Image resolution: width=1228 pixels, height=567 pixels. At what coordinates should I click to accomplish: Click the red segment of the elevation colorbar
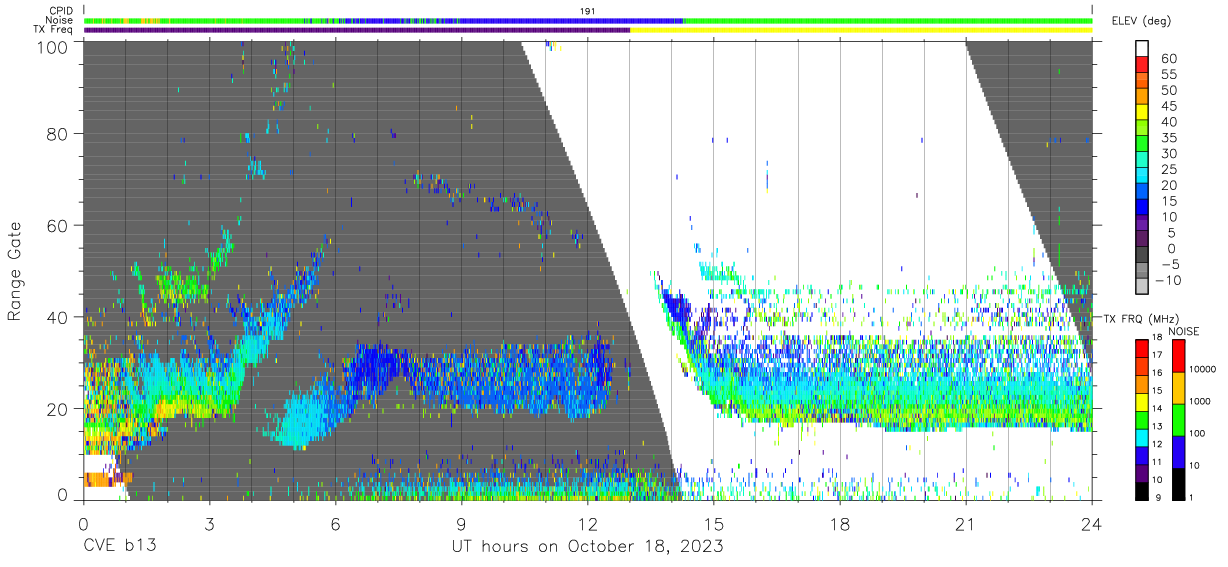coord(1143,65)
